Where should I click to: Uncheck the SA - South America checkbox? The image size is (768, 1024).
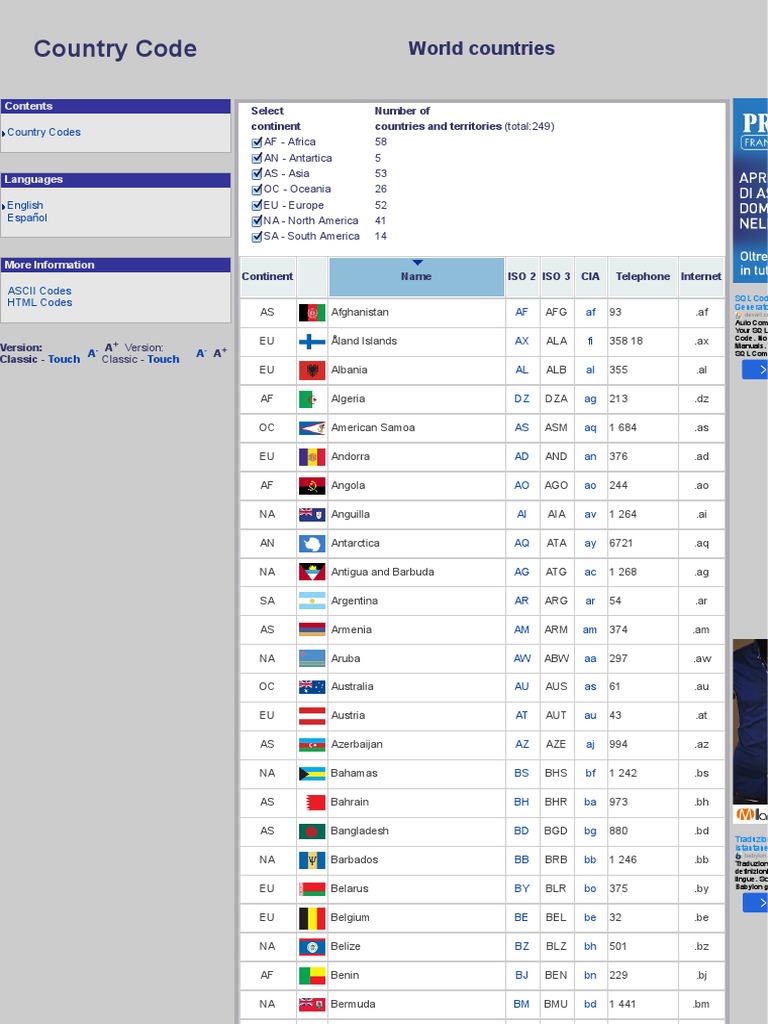pos(257,236)
